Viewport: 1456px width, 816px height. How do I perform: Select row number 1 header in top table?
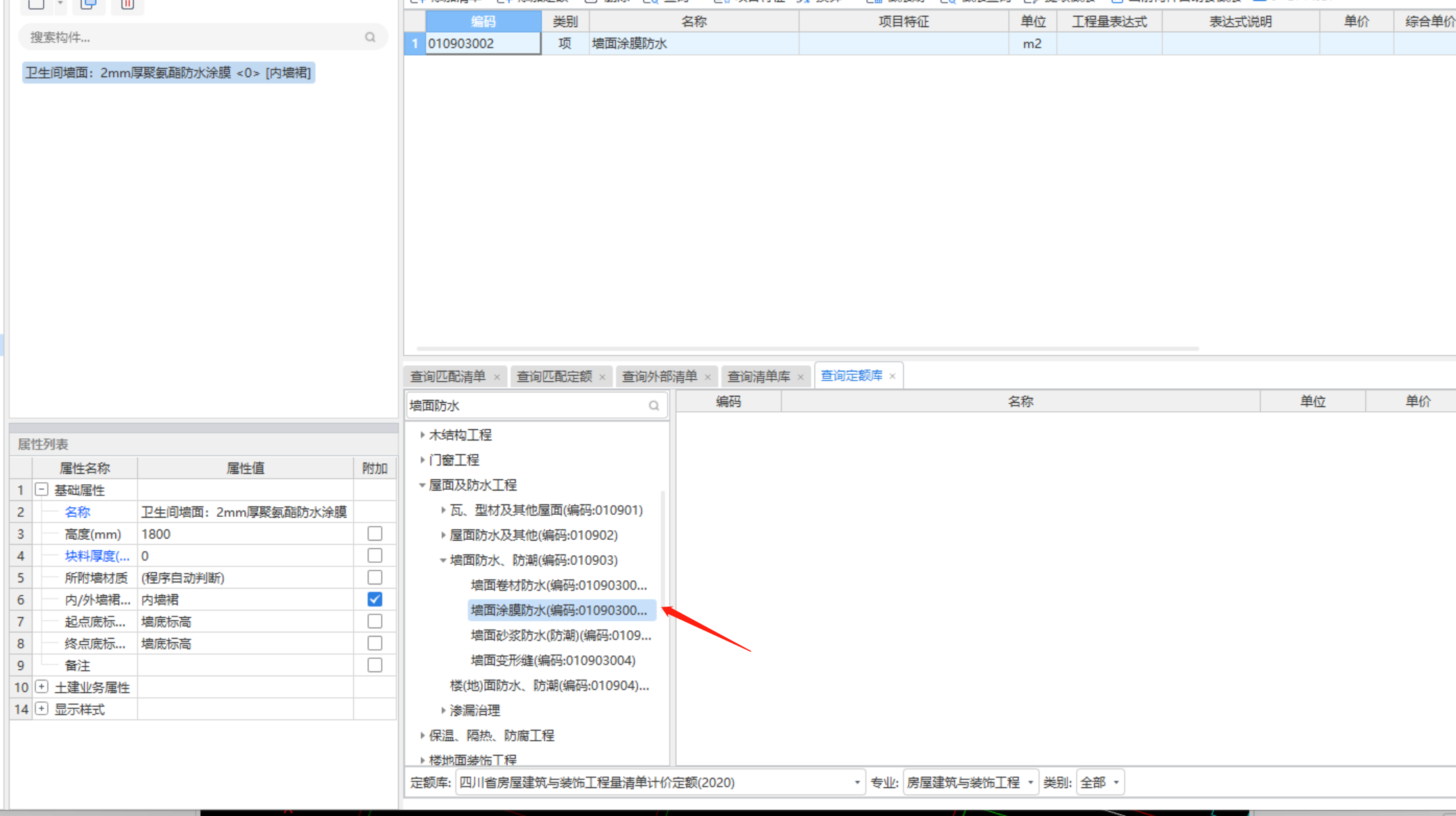click(415, 43)
